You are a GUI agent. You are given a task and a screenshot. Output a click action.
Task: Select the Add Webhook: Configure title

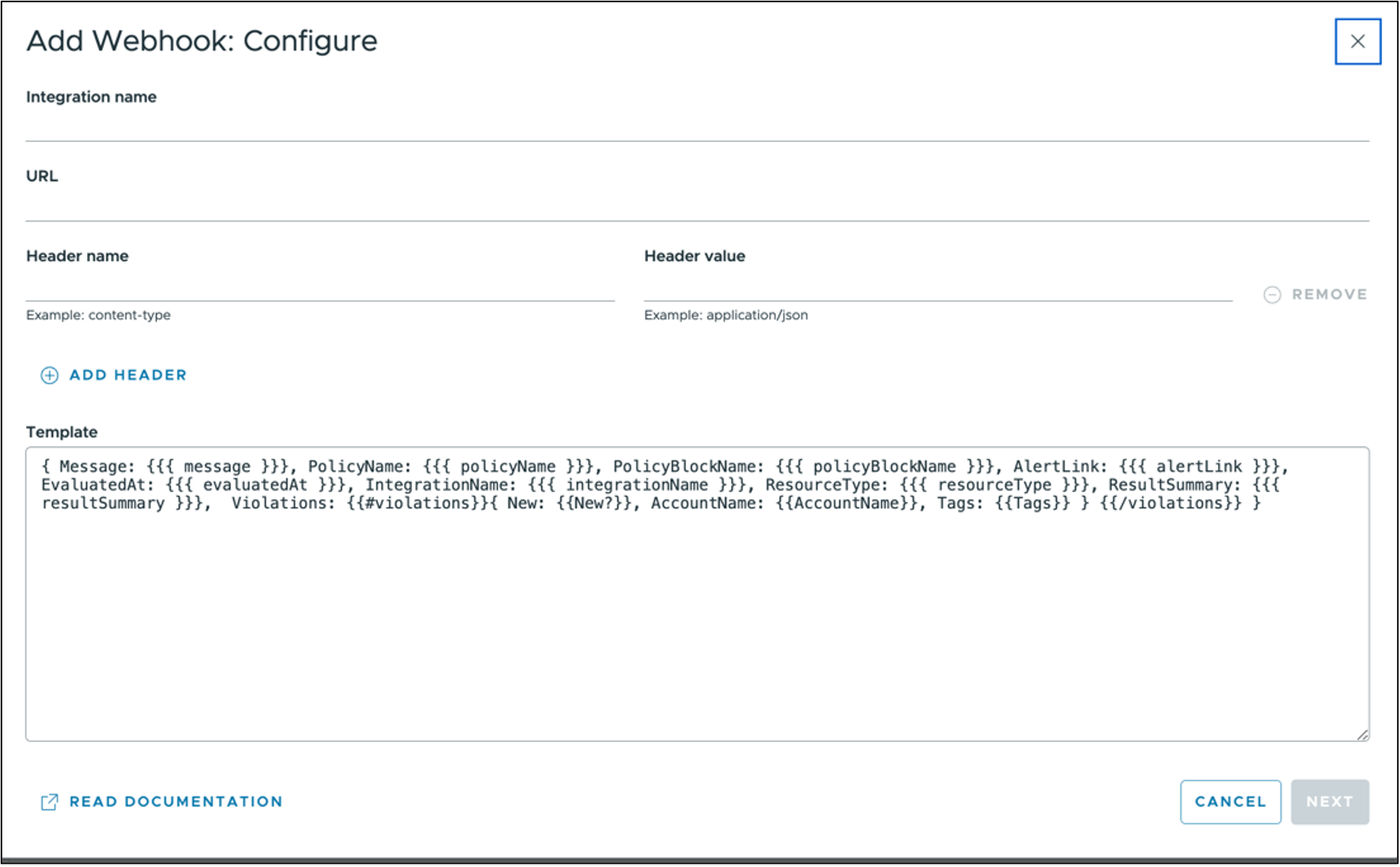[x=202, y=42]
